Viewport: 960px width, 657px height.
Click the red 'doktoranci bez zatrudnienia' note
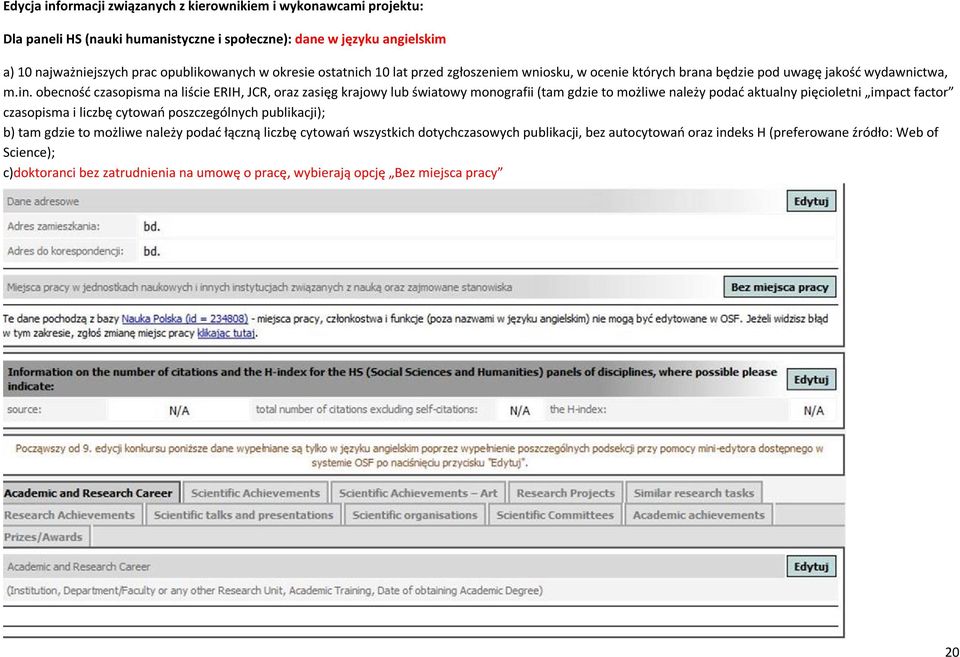(x=258, y=173)
